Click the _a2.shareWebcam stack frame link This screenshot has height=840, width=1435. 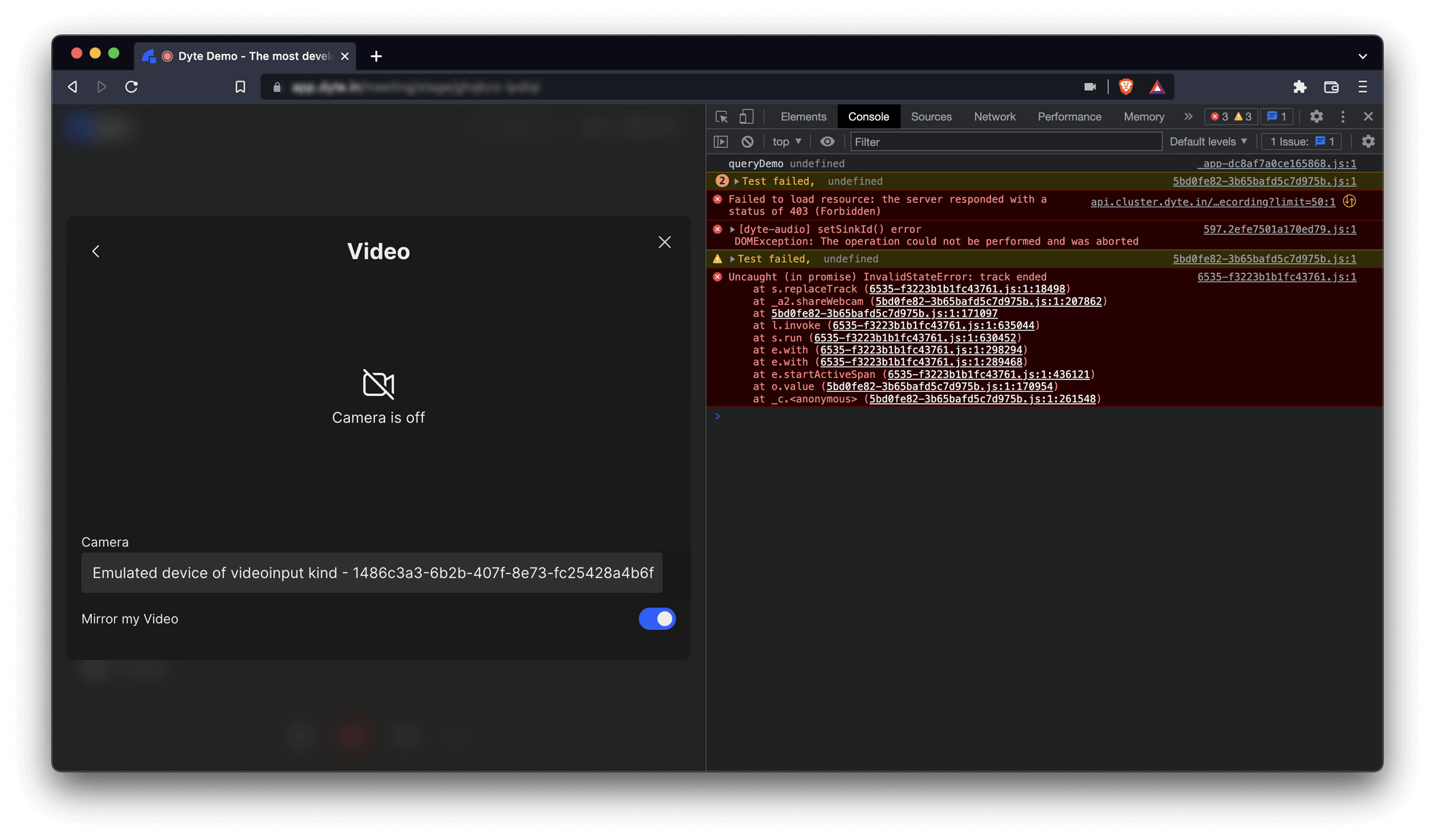988,301
